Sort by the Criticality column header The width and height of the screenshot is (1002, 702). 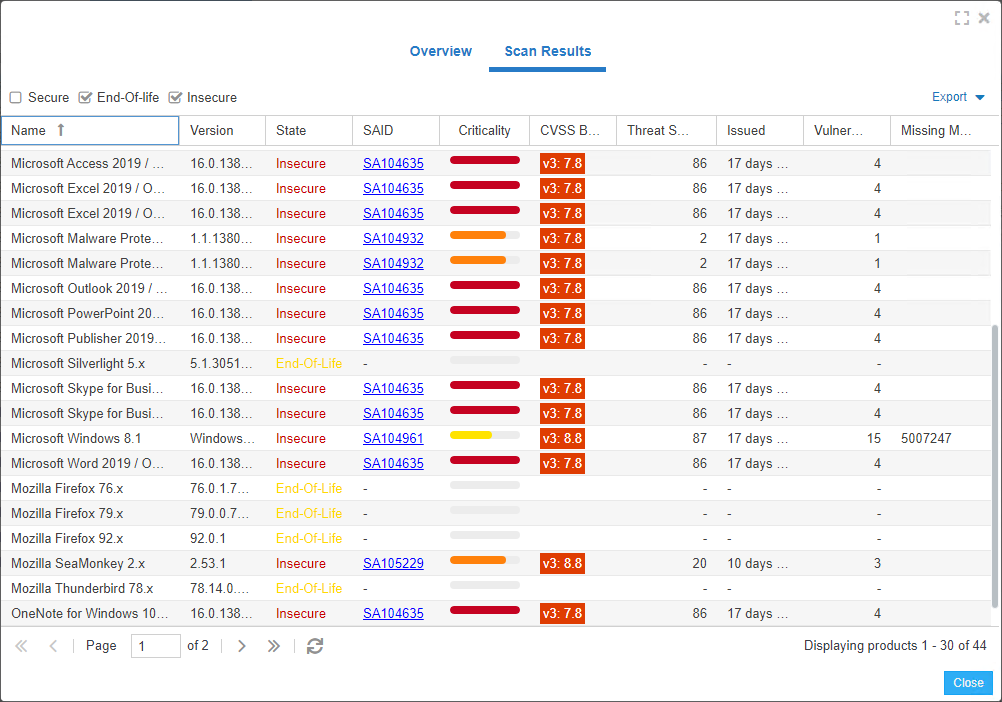click(484, 130)
